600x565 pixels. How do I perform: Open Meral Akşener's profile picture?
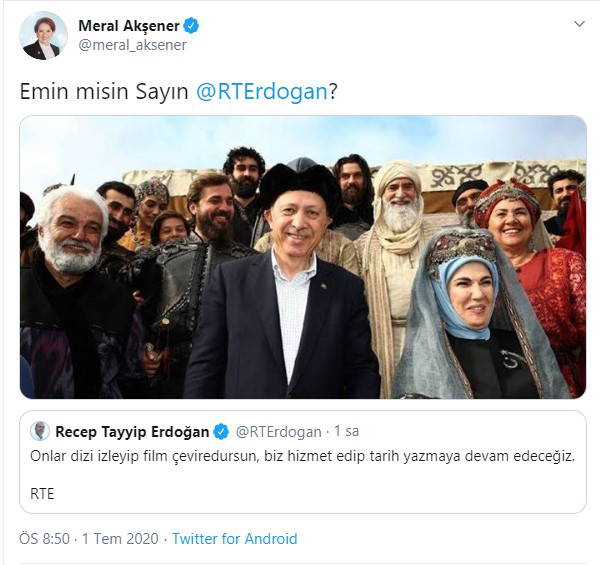[43, 36]
